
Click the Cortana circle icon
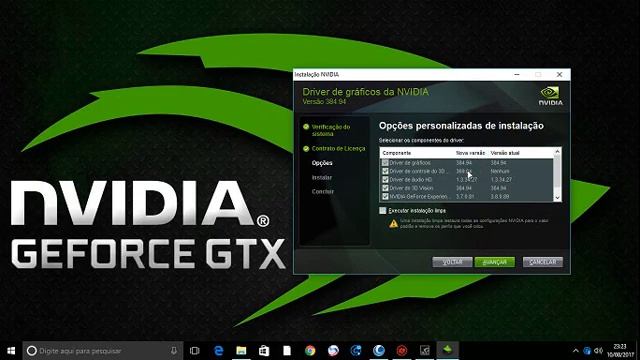31,351
